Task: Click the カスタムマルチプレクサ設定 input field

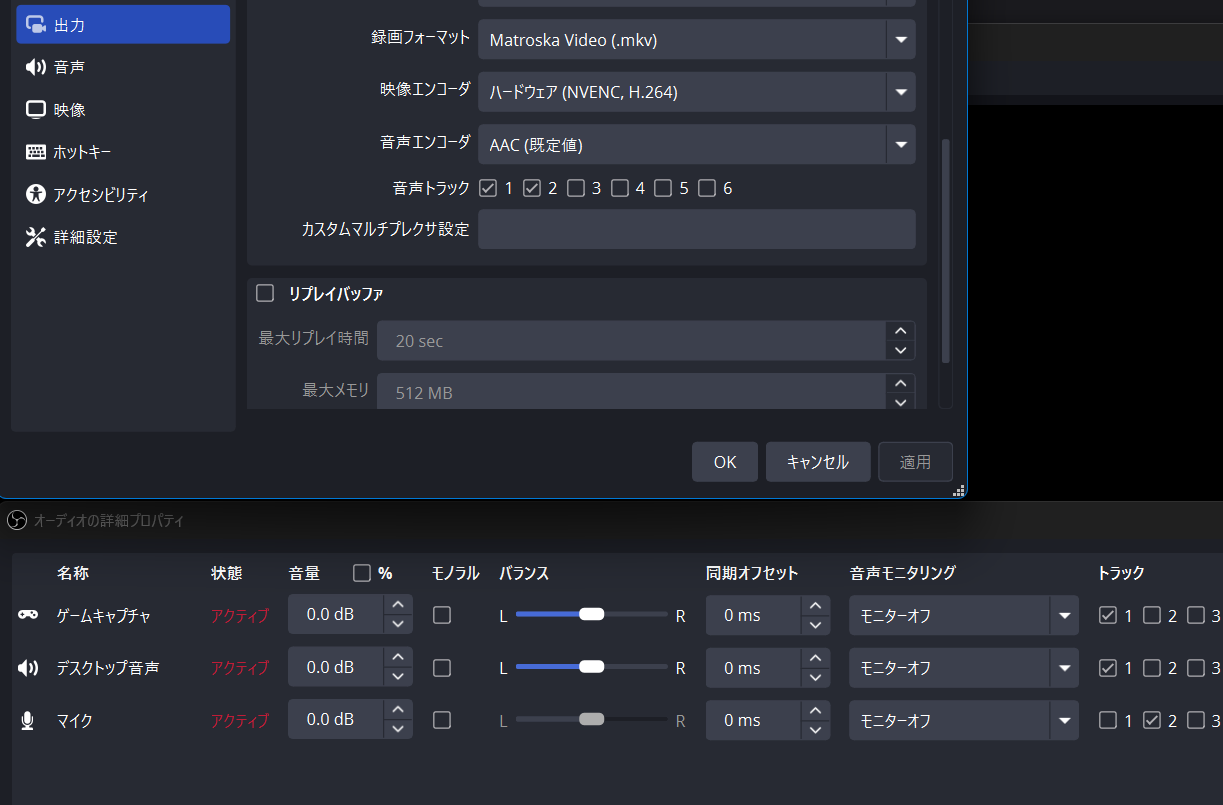Action: point(697,229)
